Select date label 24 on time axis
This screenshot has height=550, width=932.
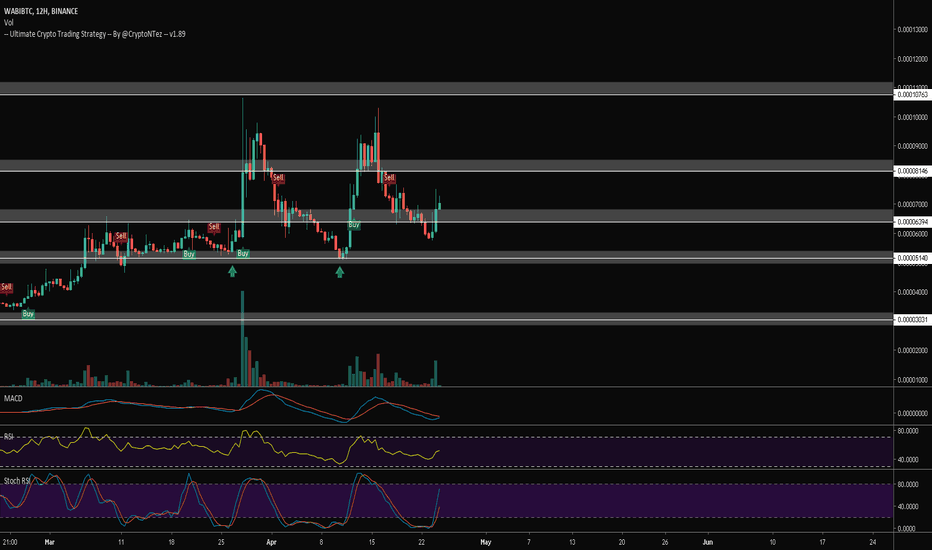click(873, 542)
